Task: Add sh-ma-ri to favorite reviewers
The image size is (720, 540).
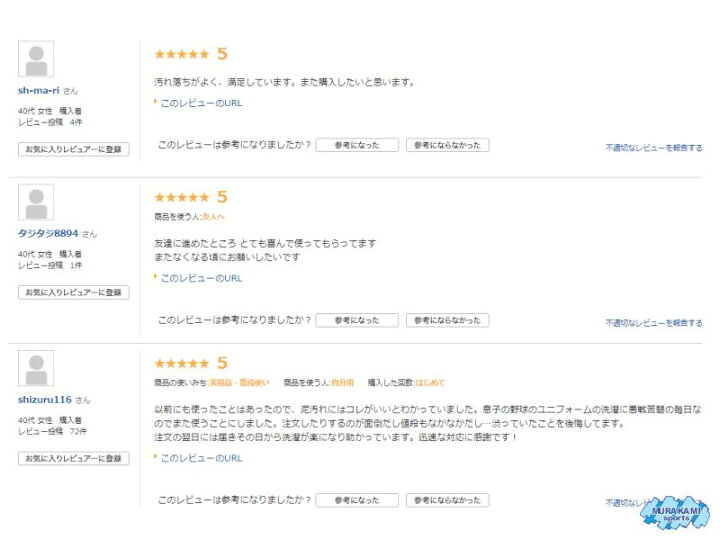Action: click(73, 149)
